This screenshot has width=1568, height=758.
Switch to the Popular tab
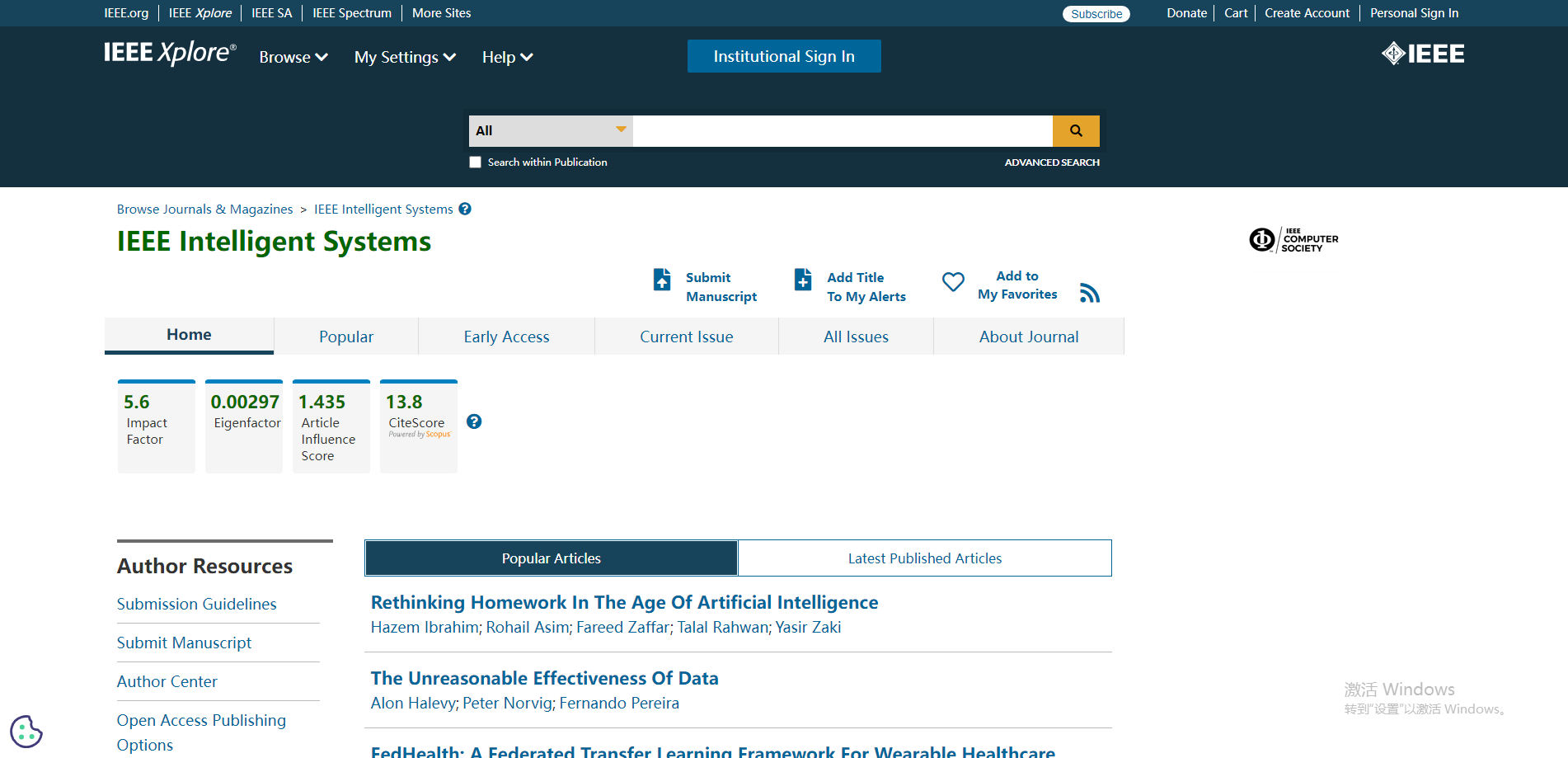[346, 337]
